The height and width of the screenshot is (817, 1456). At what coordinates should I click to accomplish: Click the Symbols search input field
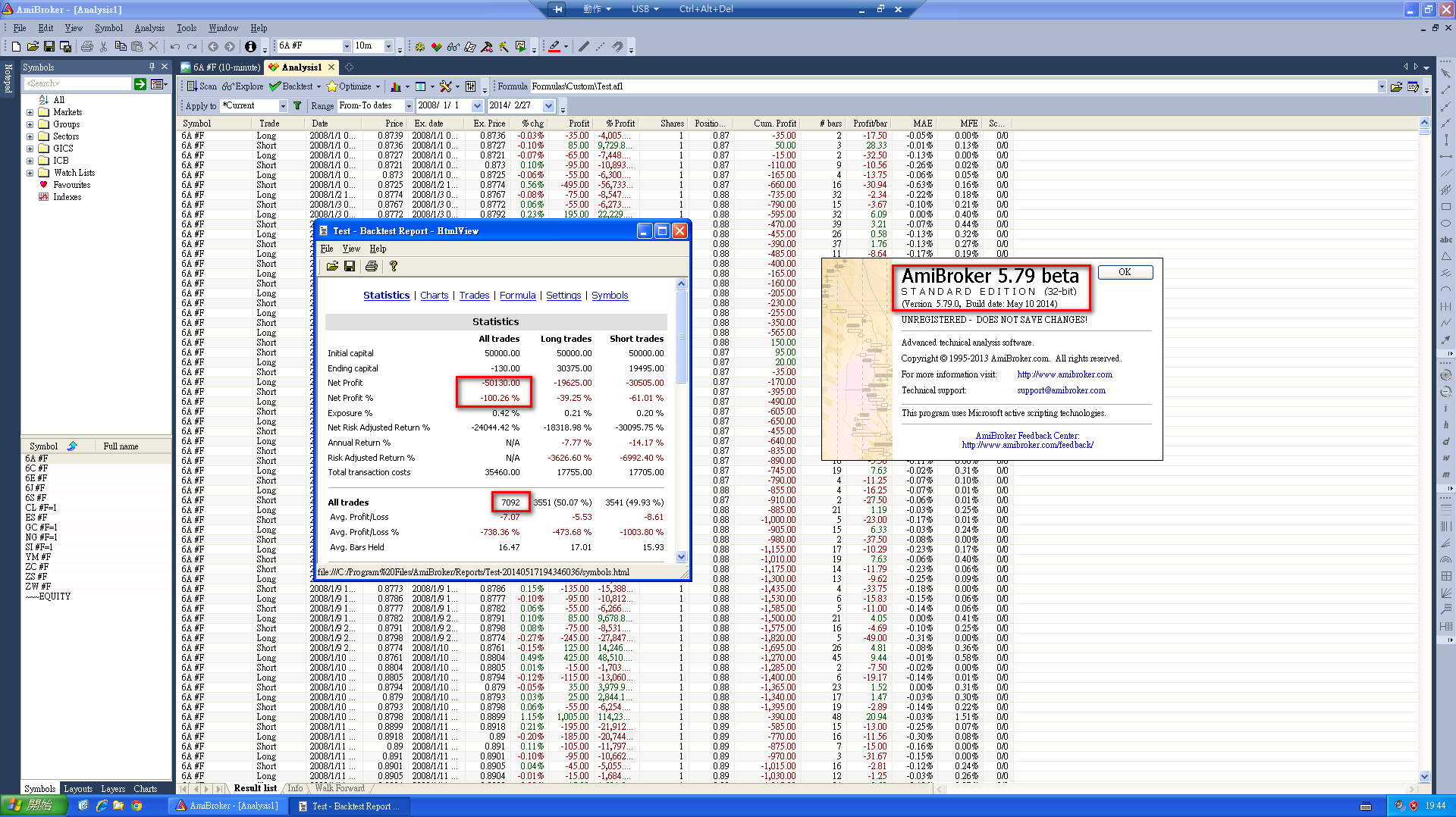[x=77, y=84]
